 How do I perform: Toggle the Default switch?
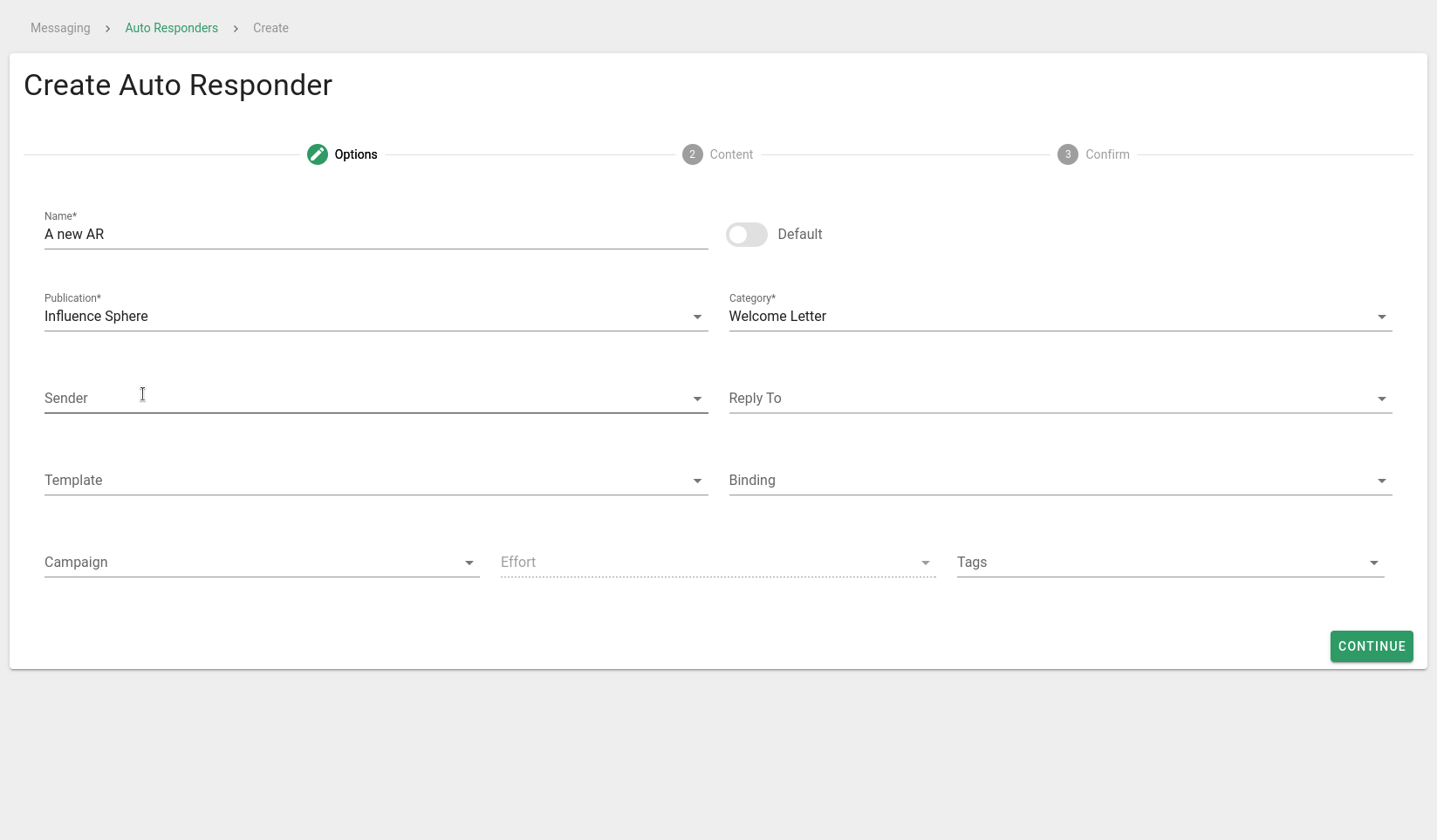[x=747, y=235]
